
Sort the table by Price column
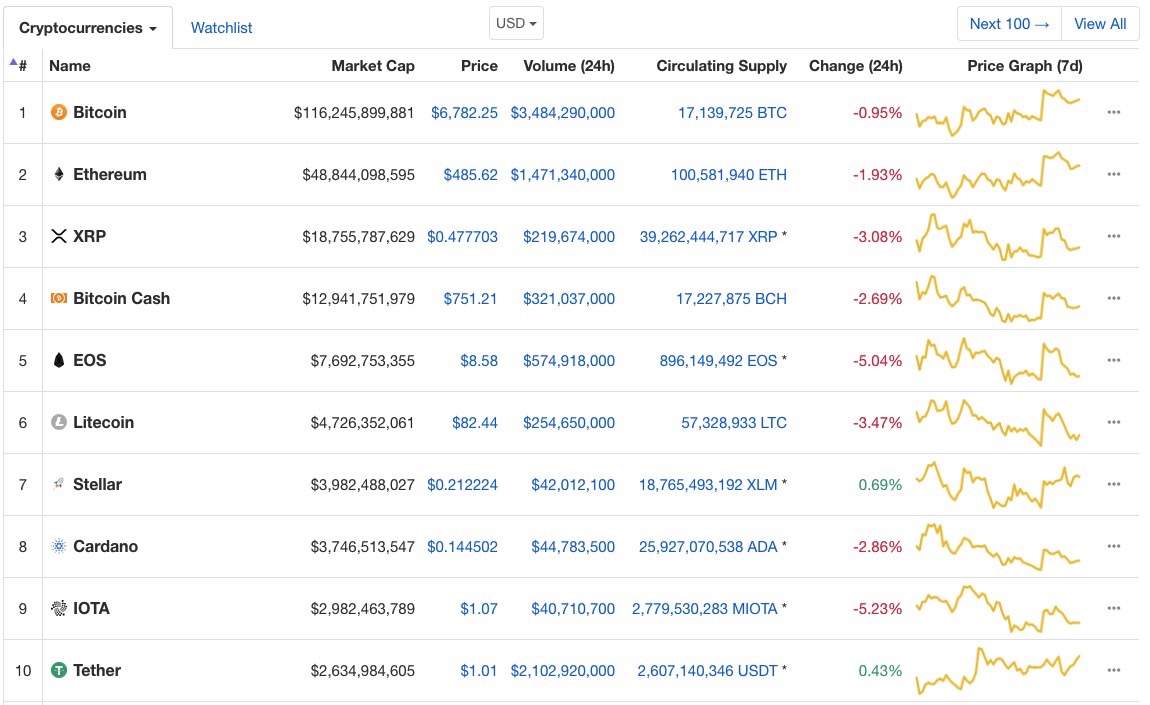[x=479, y=65]
